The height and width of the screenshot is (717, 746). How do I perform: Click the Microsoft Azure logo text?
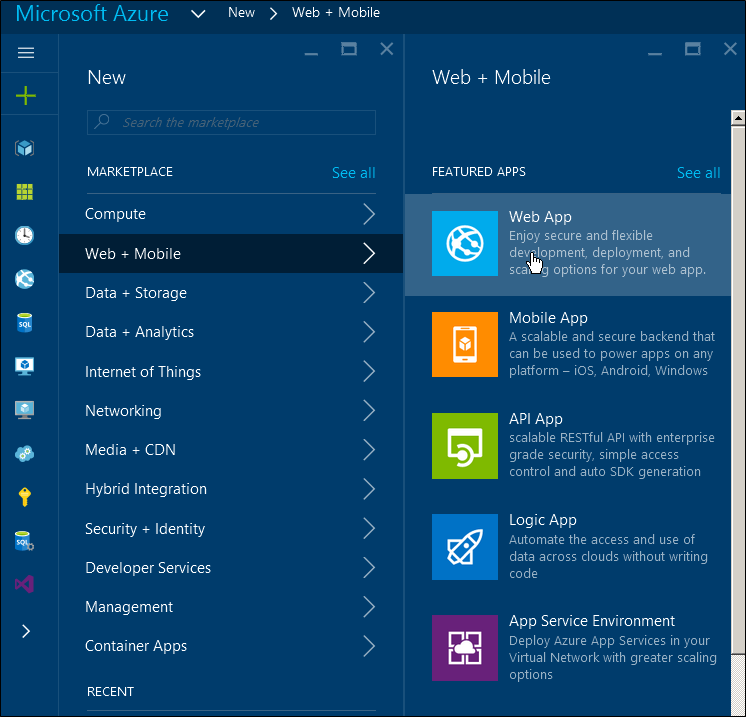[x=92, y=14]
